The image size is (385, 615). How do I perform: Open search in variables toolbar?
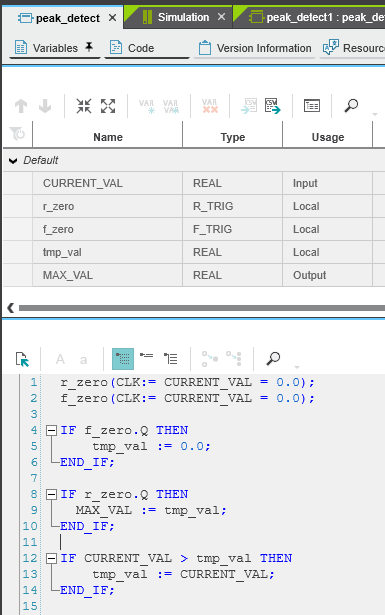click(x=351, y=106)
